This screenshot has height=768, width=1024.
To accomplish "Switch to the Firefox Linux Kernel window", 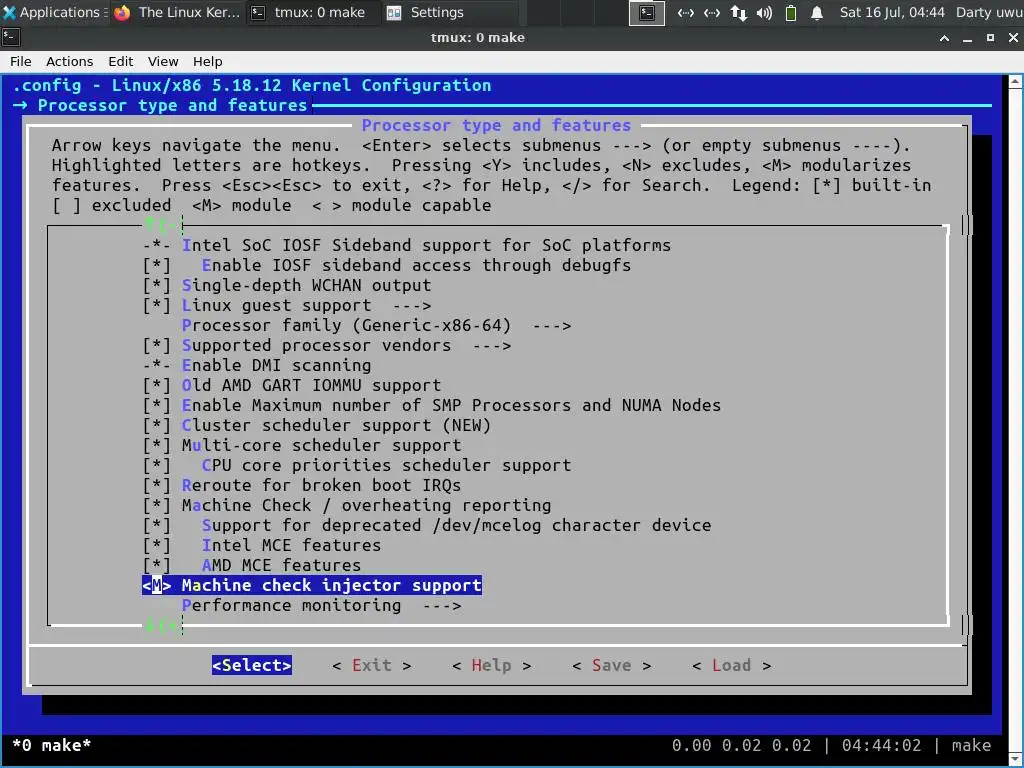I will [177, 12].
